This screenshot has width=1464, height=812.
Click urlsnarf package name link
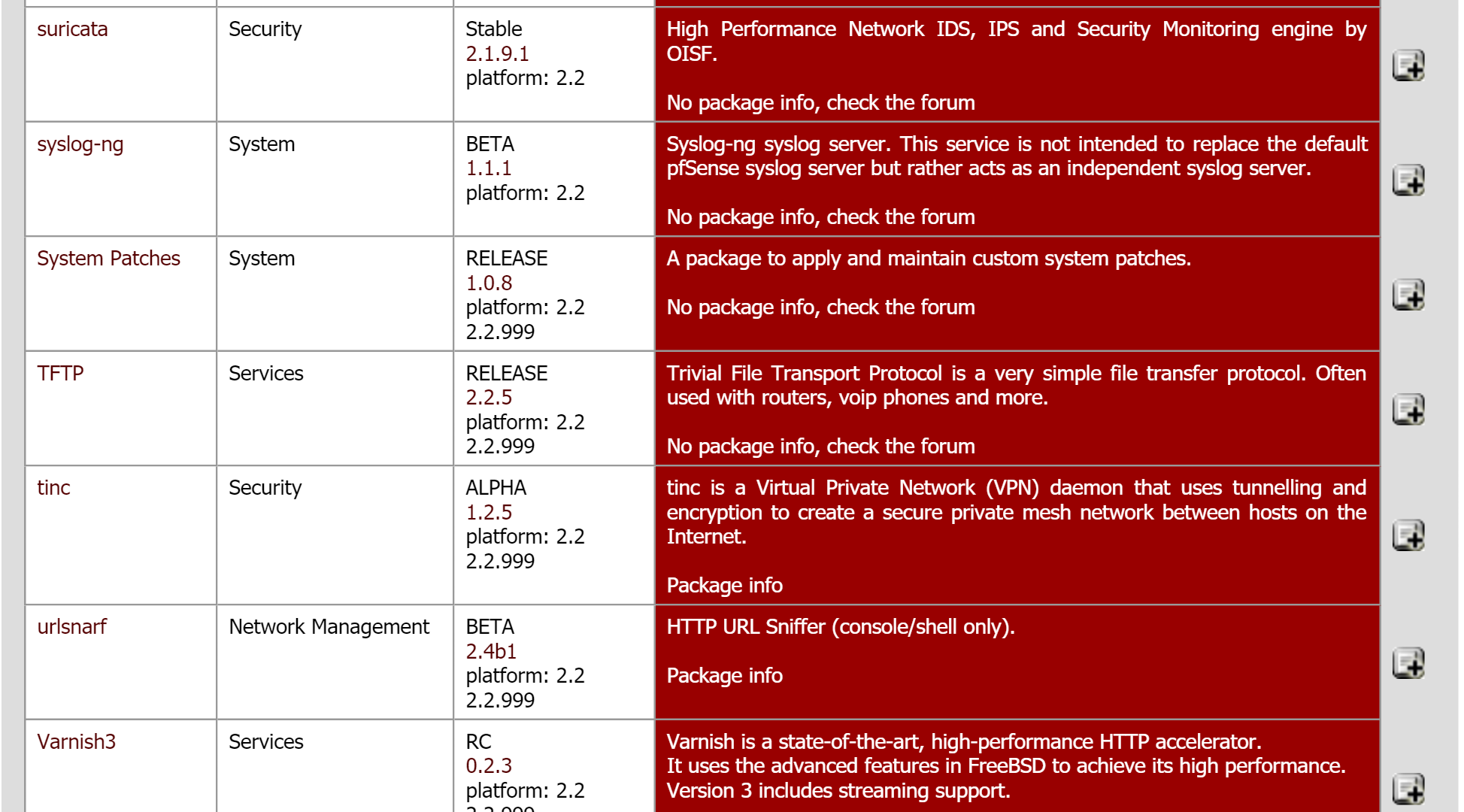pos(71,627)
